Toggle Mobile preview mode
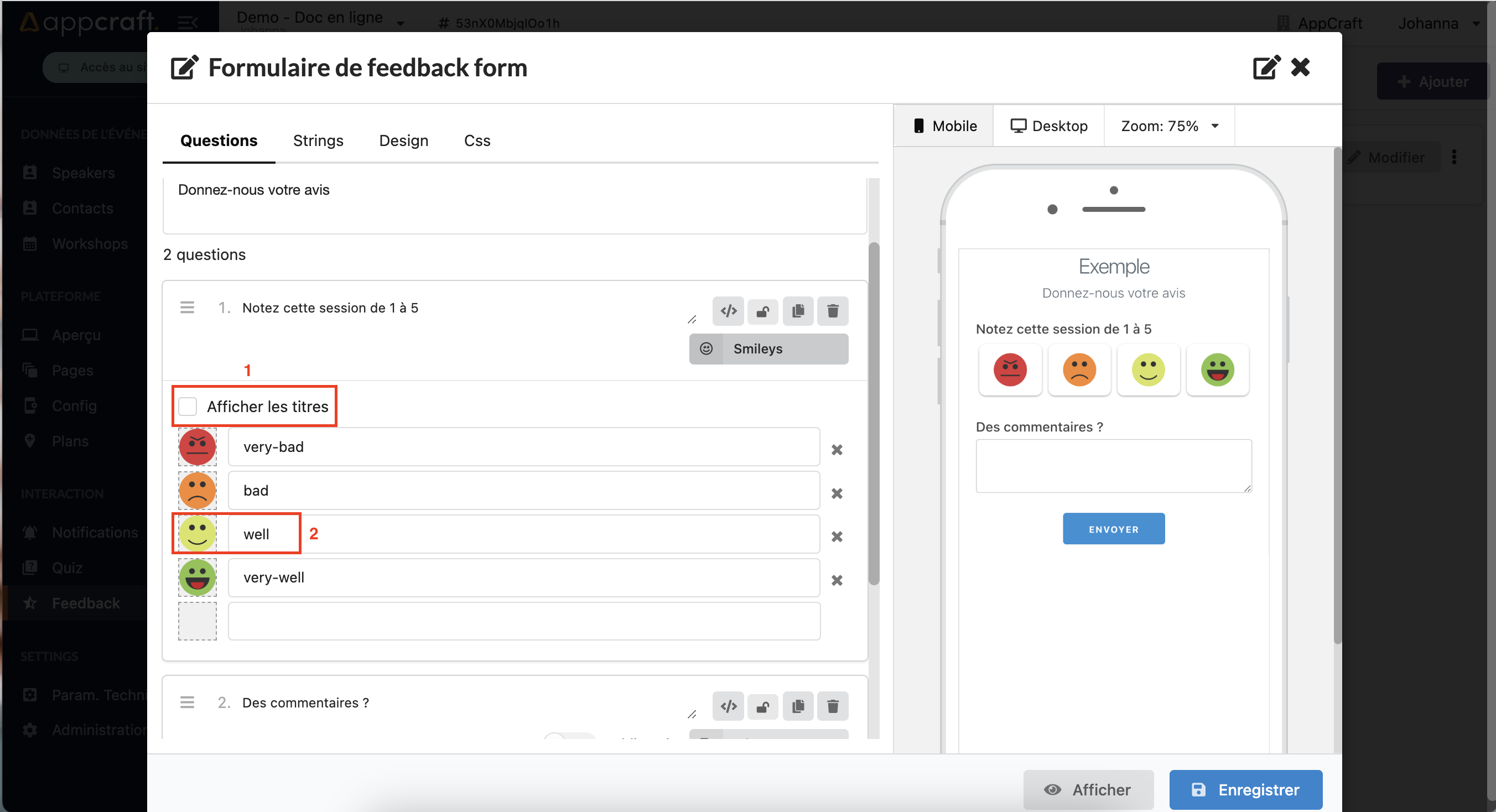Viewport: 1496px width, 812px height. click(944, 126)
